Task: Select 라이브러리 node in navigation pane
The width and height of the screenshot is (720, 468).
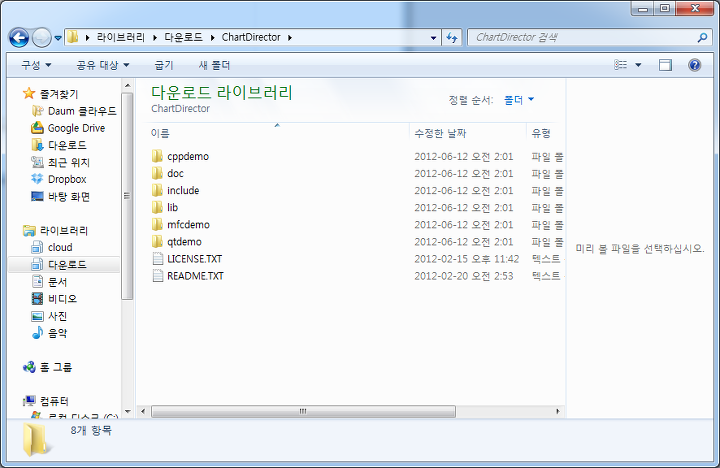Action: (55, 231)
